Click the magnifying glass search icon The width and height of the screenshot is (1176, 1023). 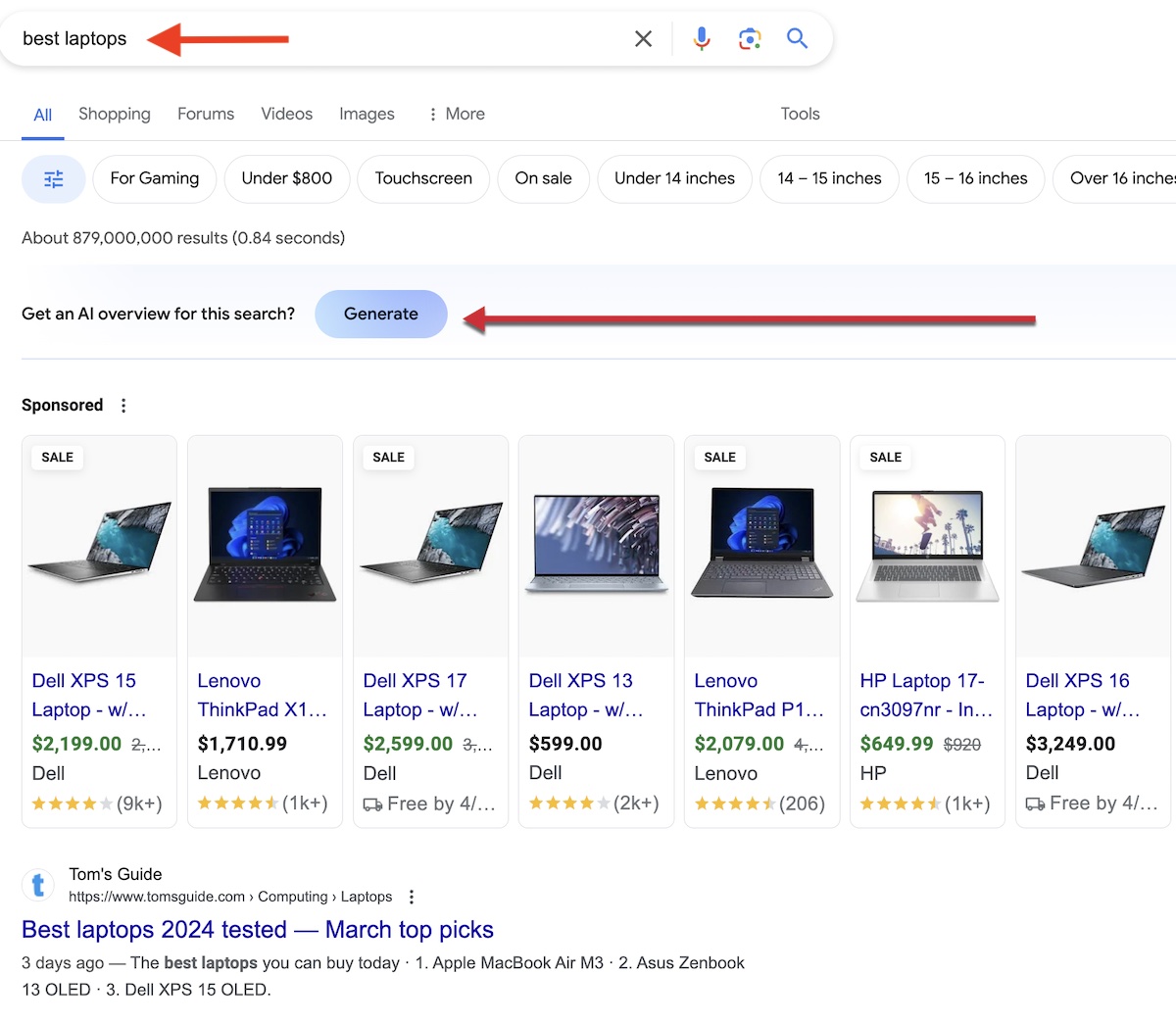coord(797,39)
